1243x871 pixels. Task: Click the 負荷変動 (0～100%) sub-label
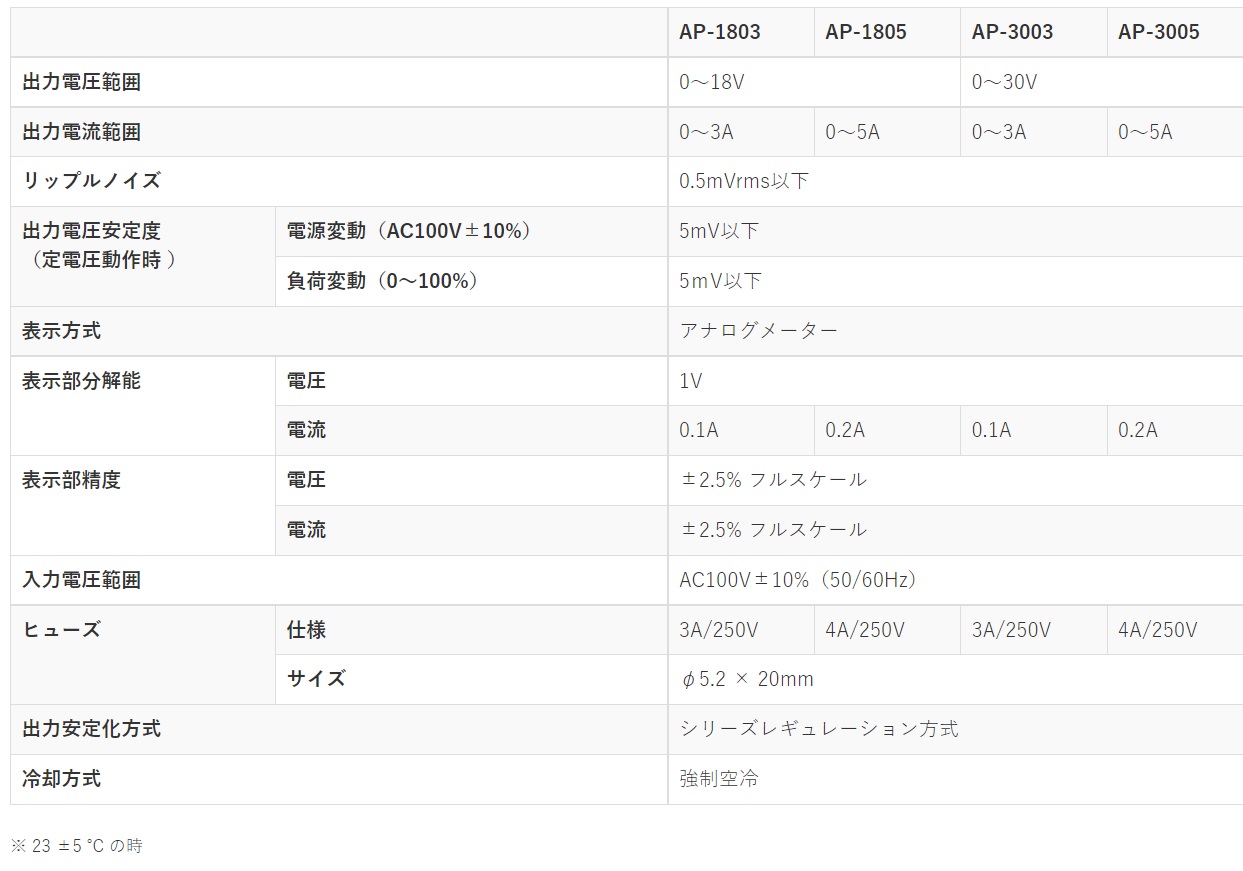[383, 281]
